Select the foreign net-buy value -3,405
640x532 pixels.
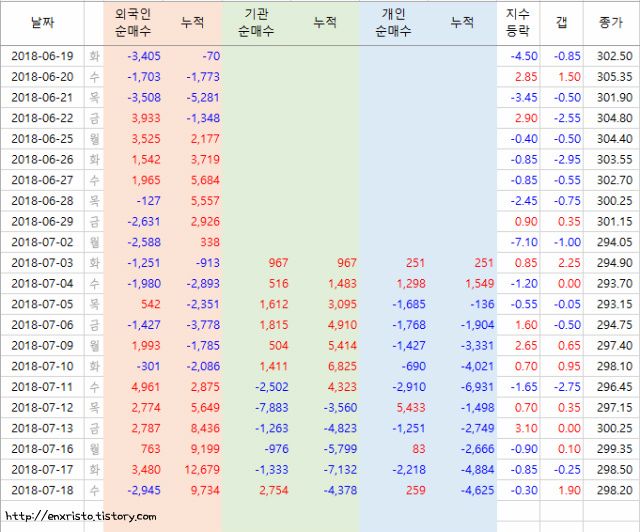pyautogui.click(x=144, y=56)
